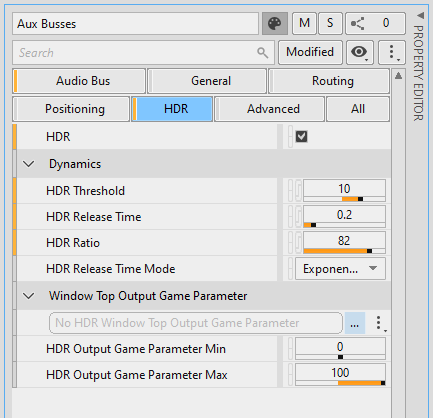Click the share references icon
The image size is (433, 418).
pos(357,24)
